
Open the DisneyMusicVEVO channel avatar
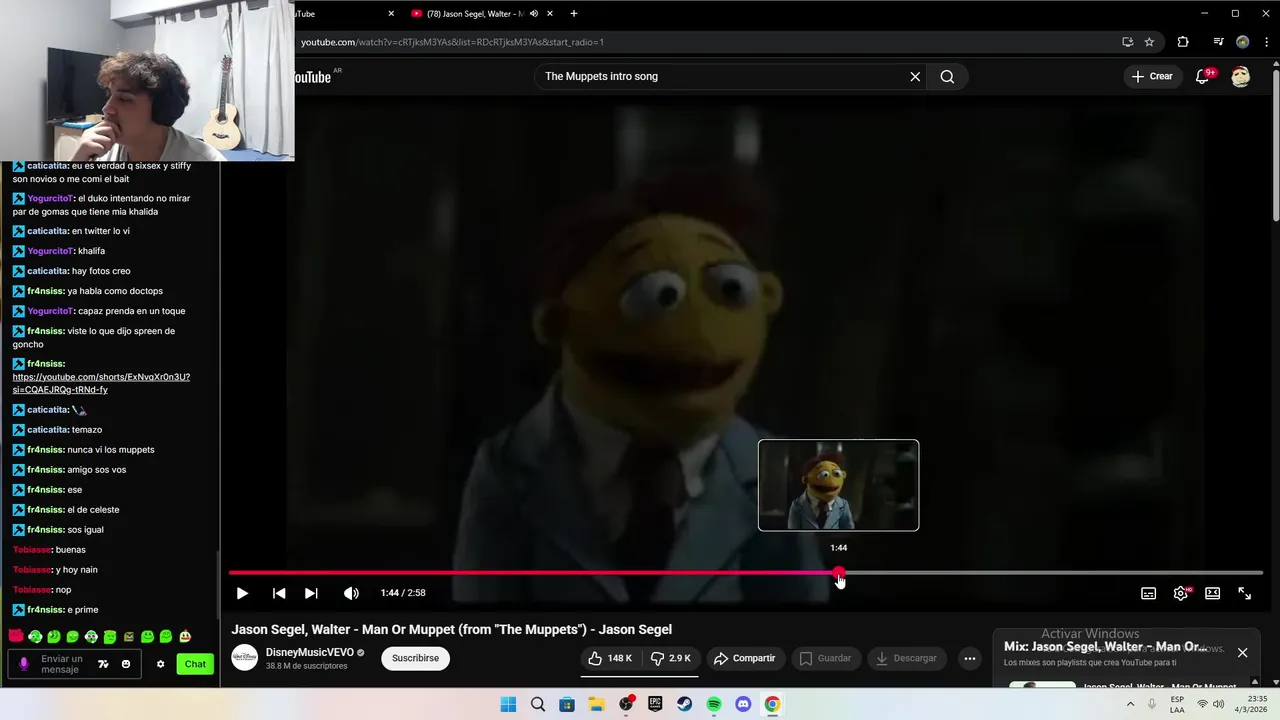pos(244,658)
